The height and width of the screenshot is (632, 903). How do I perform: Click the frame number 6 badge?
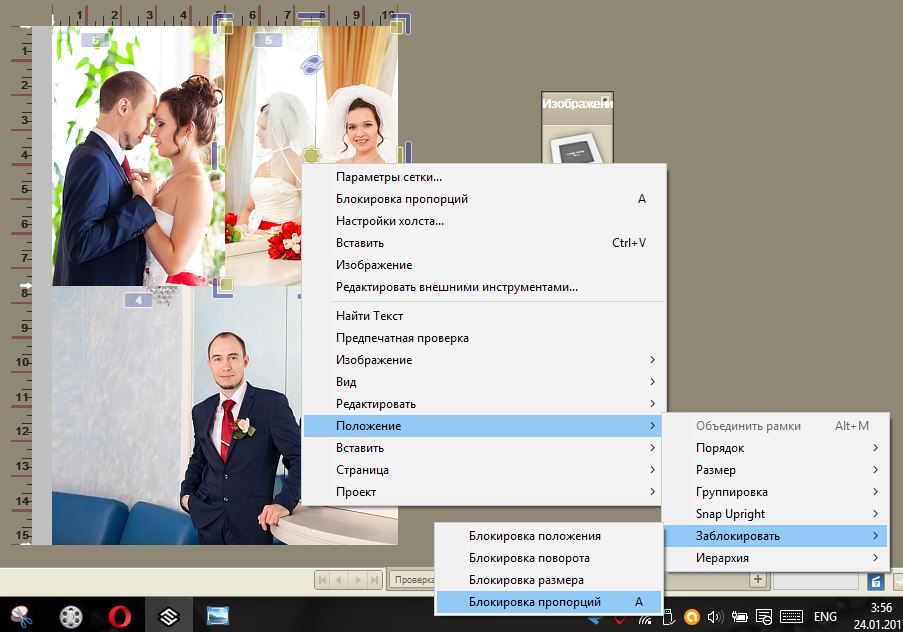point(95,40)
